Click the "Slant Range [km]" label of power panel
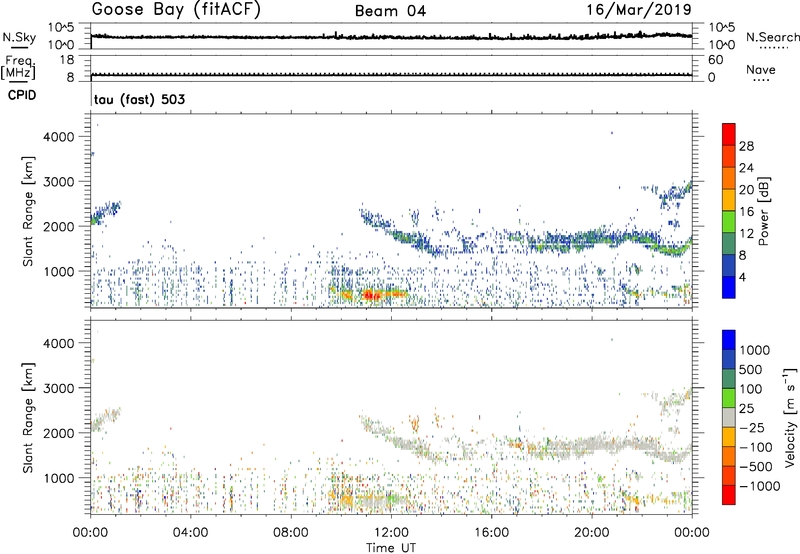The height and width of the screenshot is (554, 800). pyautogui.click(x=28, y=211)
